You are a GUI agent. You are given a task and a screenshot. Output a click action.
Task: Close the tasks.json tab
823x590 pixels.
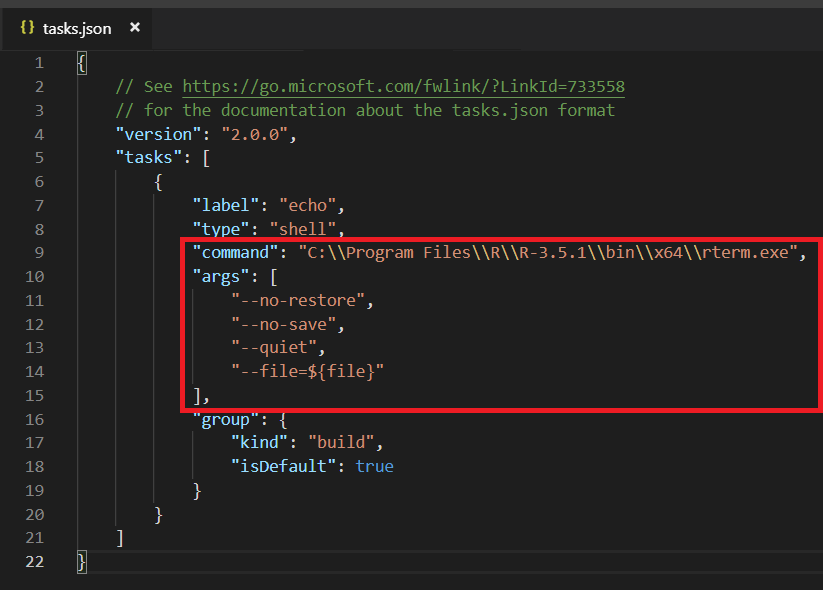(x=135, y=28)
